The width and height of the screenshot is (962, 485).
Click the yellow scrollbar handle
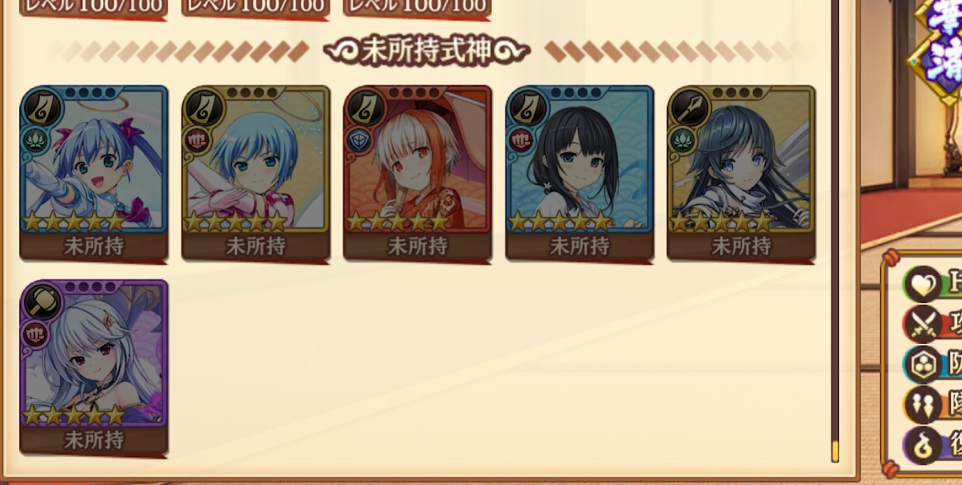point(835,450)
